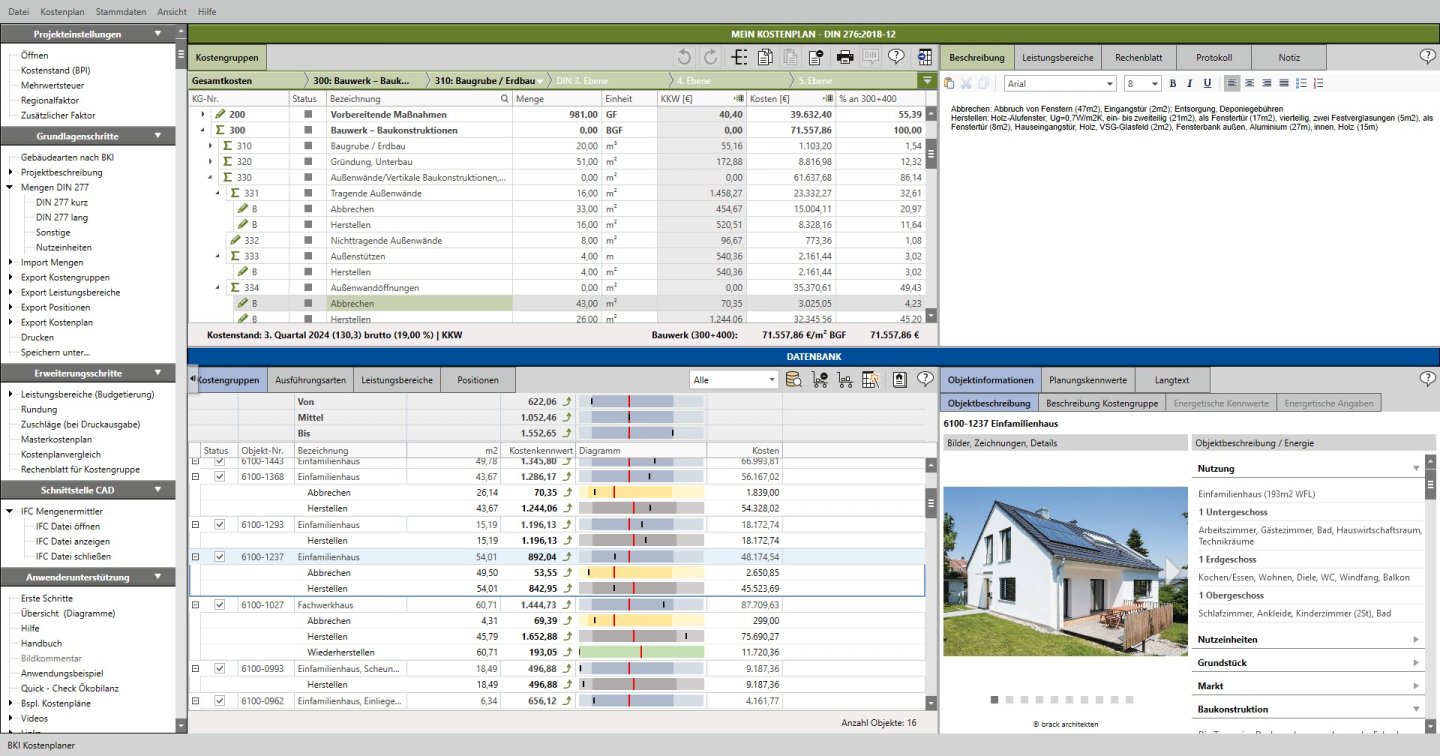1440x756 pixels.
Task: Toggle bold formatting in the Beschreibung editor
Action: pos(1172,83)
